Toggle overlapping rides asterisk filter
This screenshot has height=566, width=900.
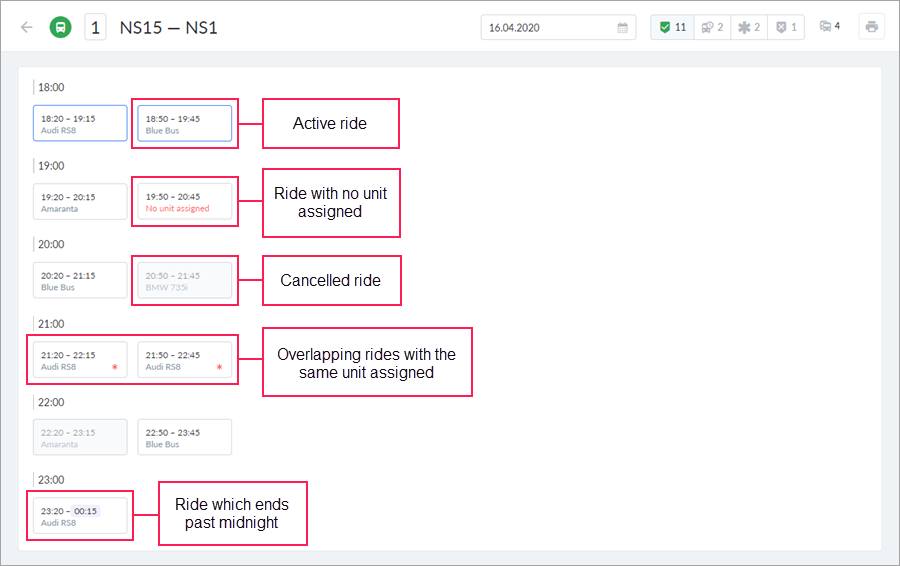click(750, 27)
